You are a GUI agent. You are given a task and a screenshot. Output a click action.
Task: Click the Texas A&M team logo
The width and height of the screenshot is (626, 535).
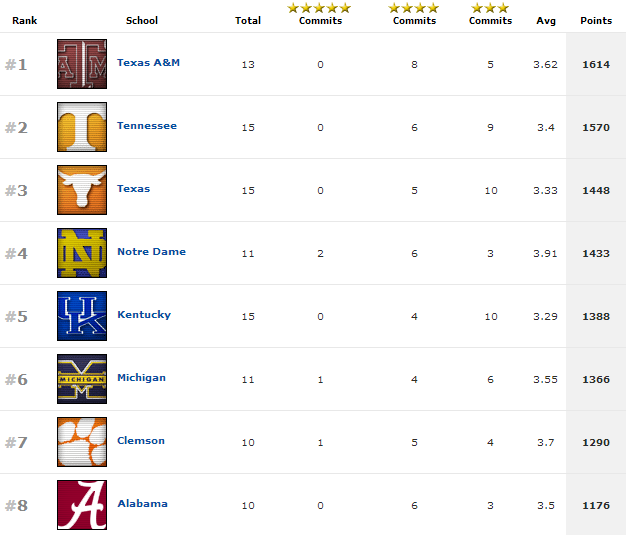tap(82, 64)
